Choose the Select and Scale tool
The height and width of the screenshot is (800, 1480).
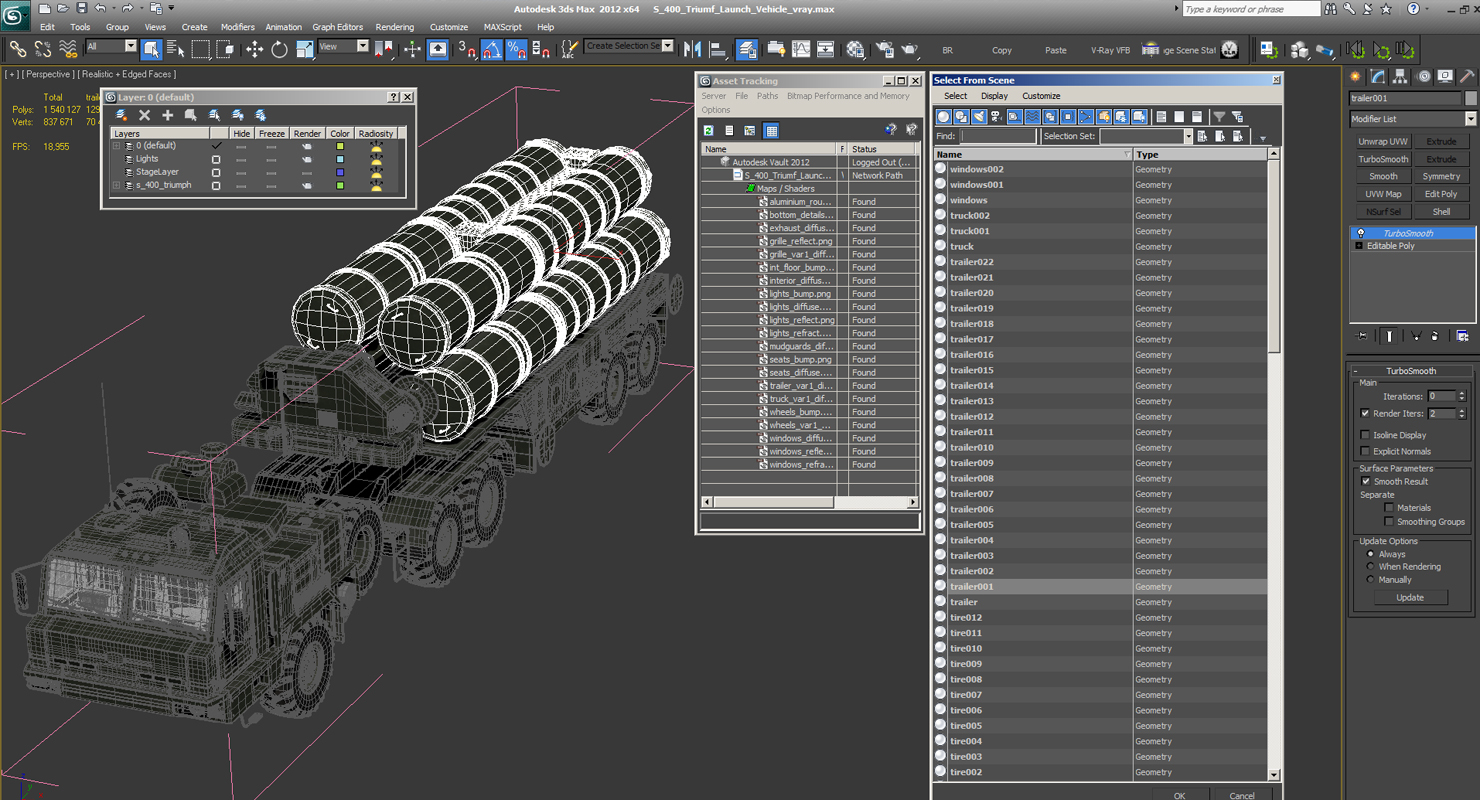[304, 48]
